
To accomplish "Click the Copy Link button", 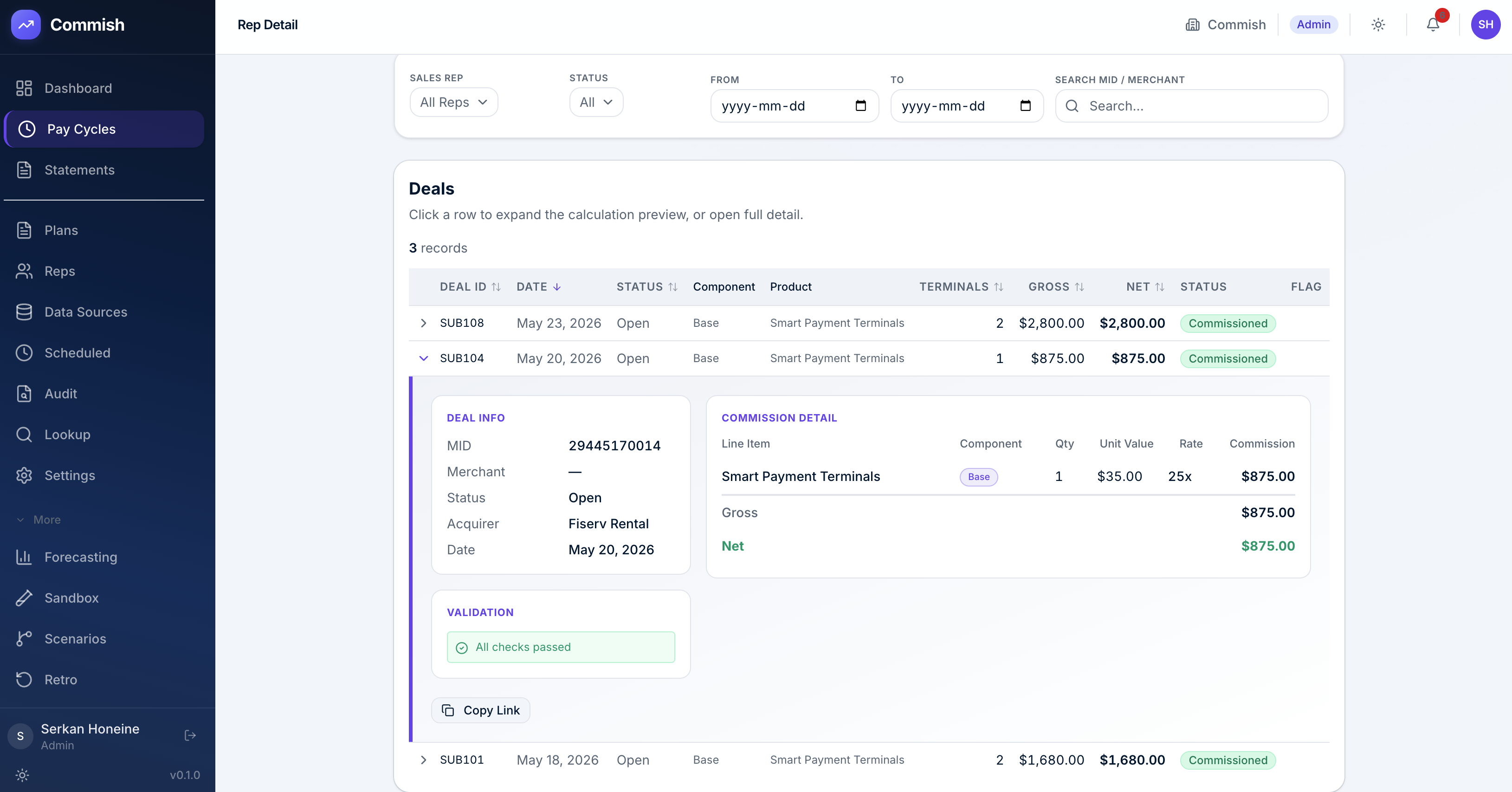I will (480, 710).
